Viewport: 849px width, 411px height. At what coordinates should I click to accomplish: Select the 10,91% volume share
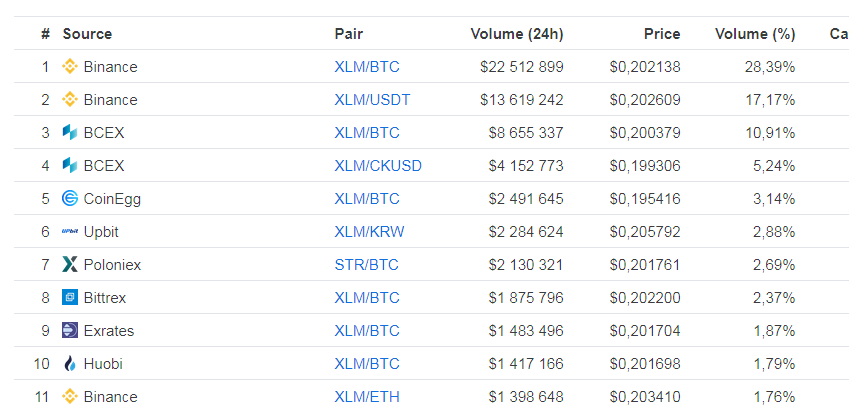pos(770,133)
